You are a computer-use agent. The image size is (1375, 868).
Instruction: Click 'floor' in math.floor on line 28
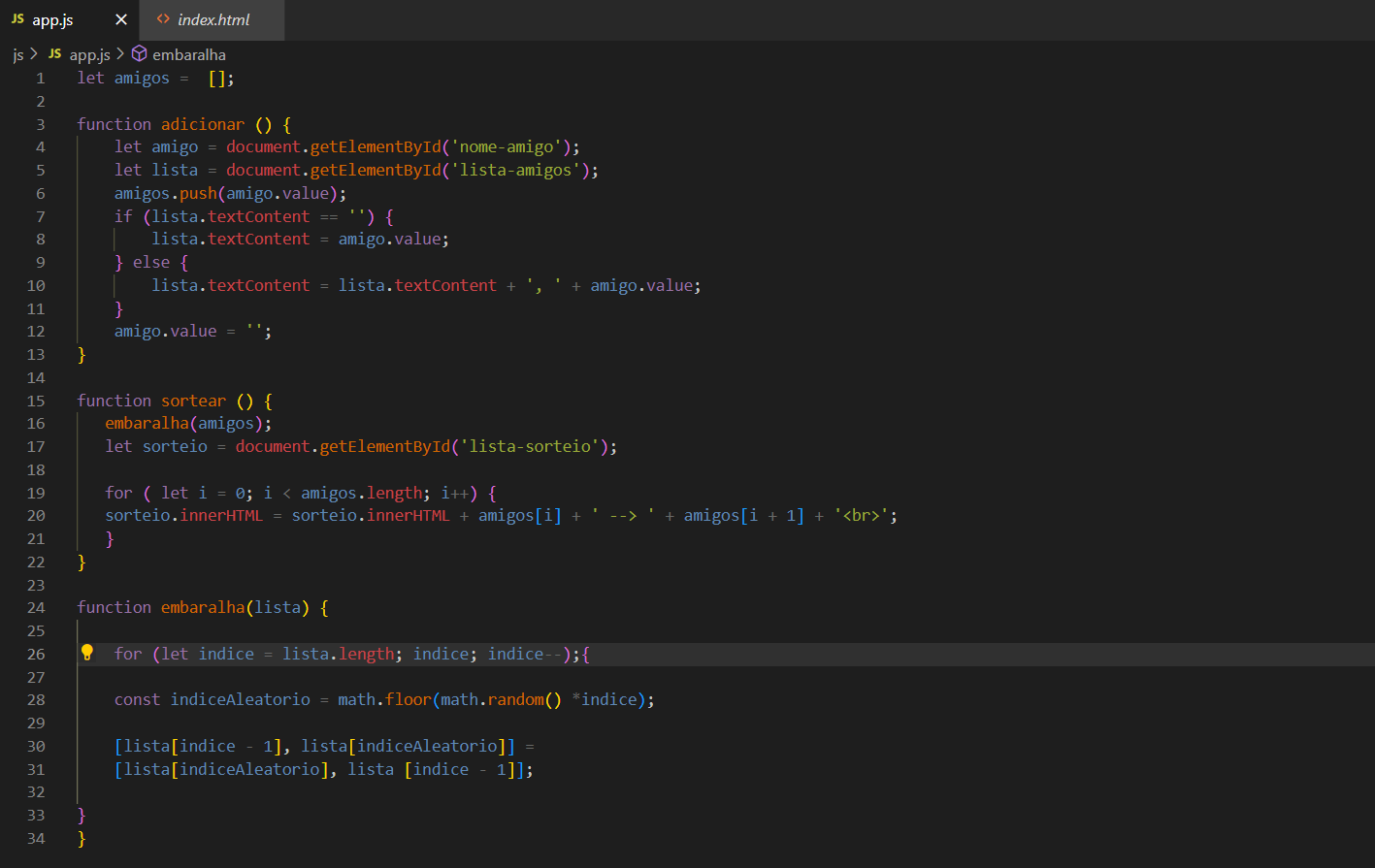(x=409, y=699)
